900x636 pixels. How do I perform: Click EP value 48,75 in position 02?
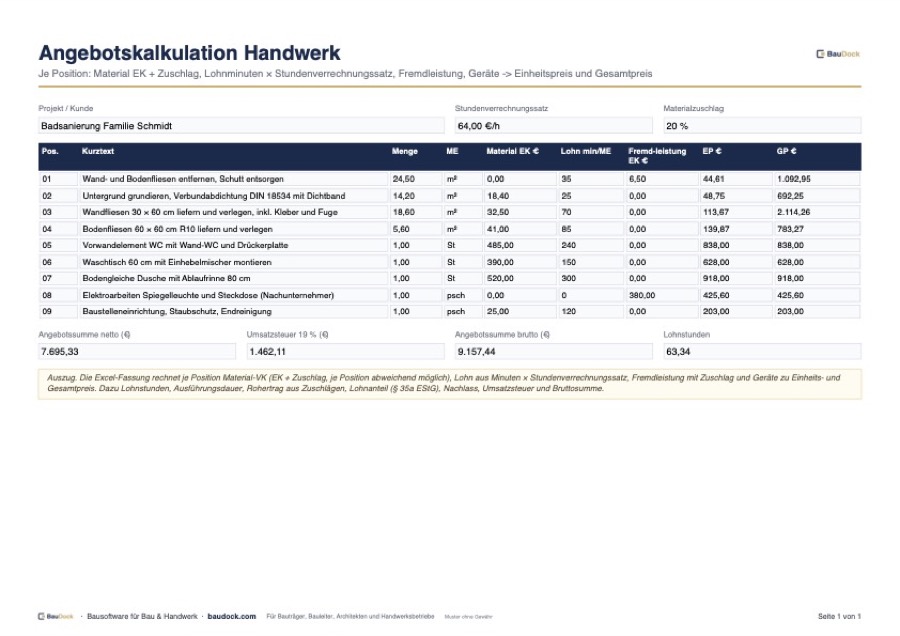pyautogui.click(x=736, y=196)
